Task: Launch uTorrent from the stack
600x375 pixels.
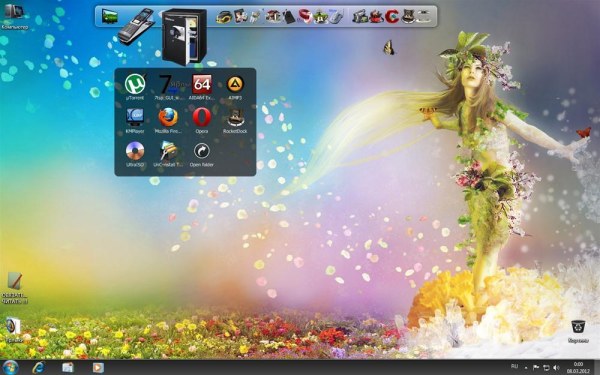Action: [x=135, y=84]
